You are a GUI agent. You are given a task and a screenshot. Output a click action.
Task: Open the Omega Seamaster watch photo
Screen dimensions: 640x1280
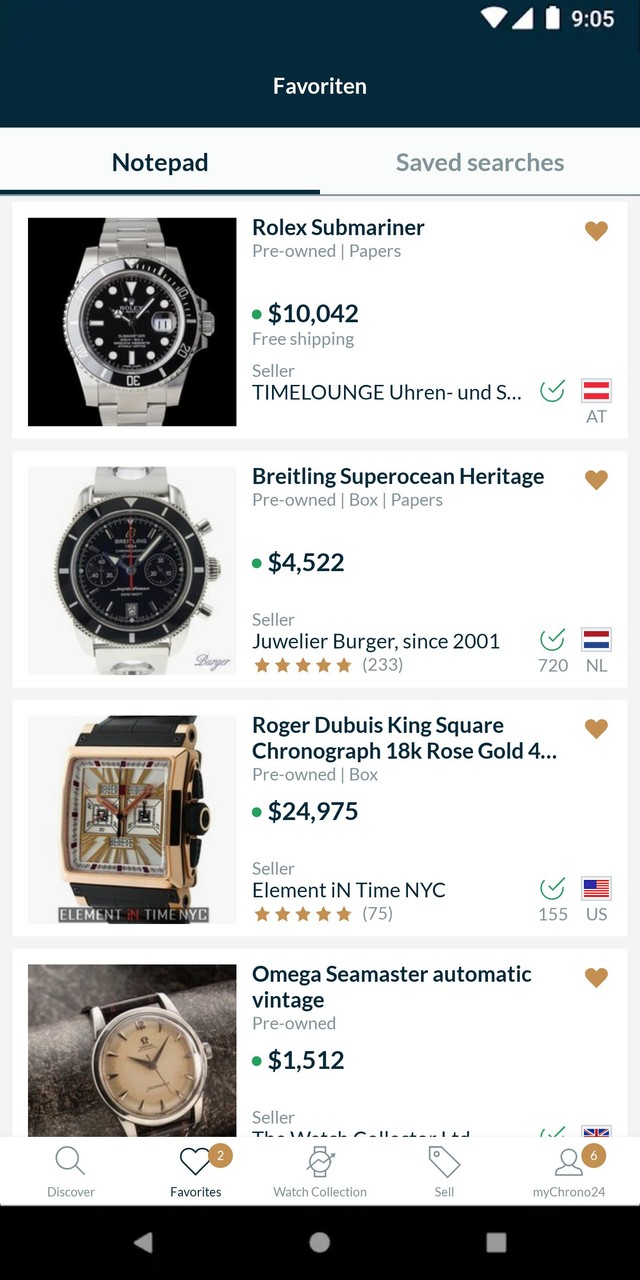tap(132, 1050)
